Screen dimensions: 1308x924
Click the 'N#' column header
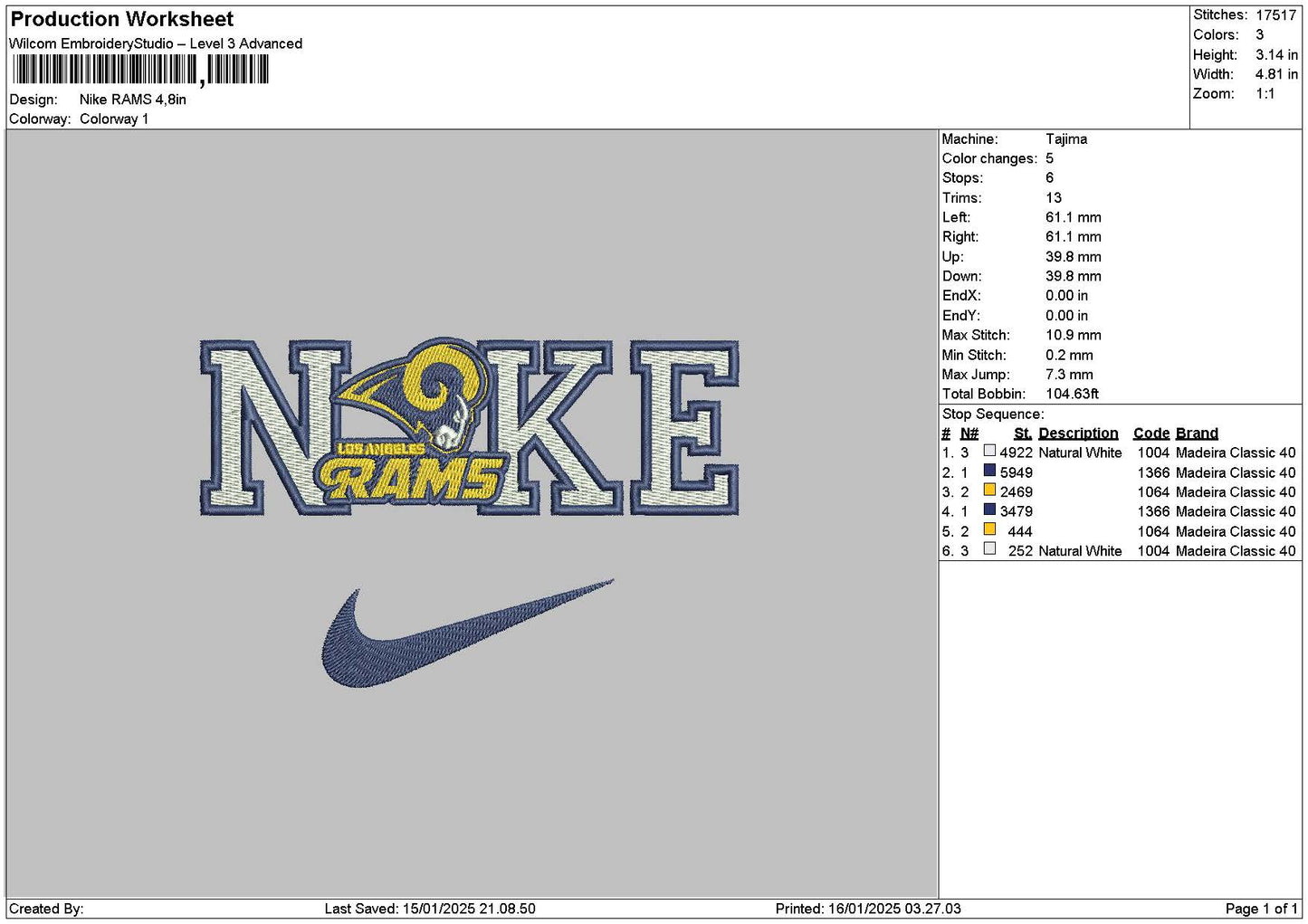[969, 433]
